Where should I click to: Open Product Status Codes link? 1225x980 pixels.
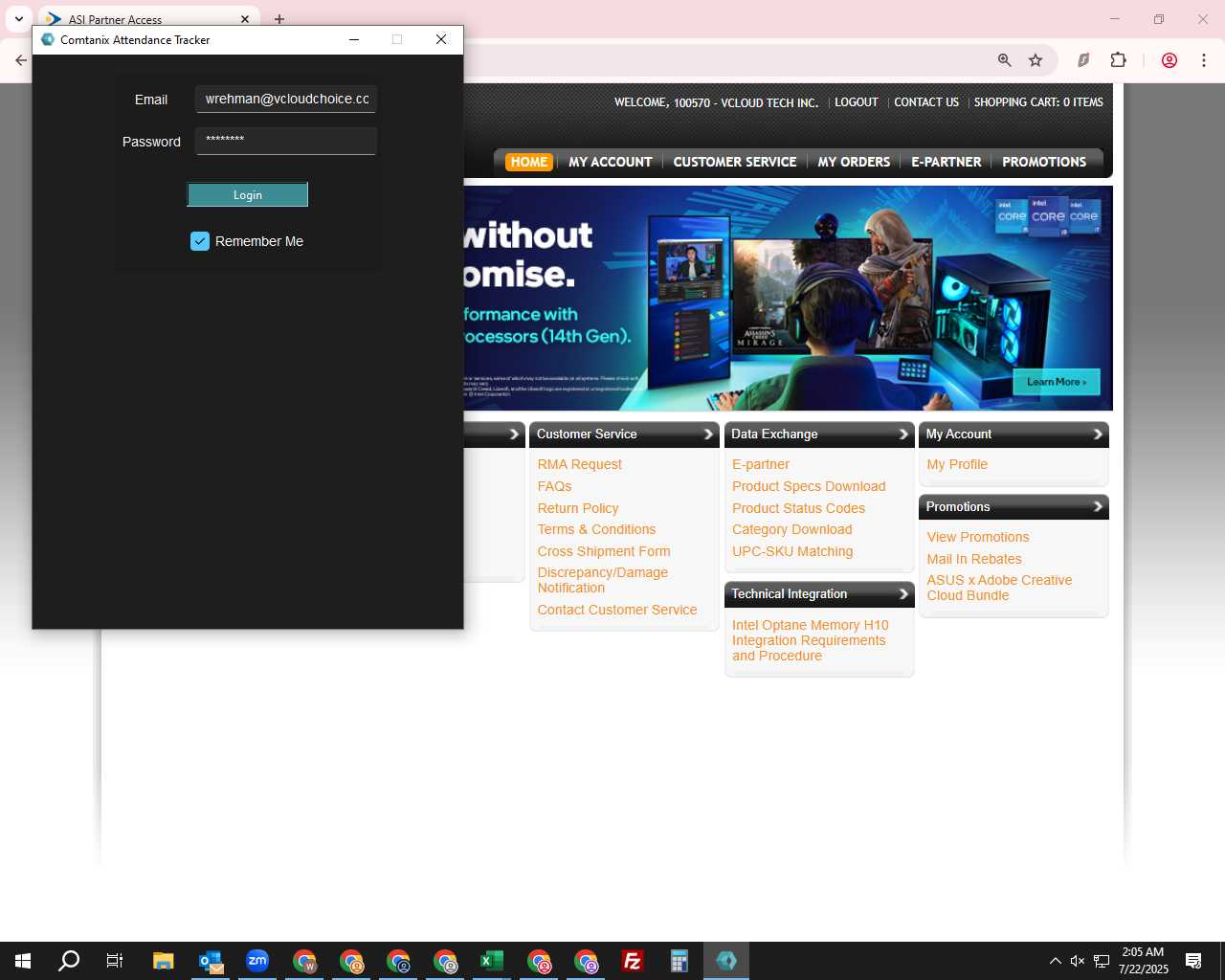(x=798, y=508)
